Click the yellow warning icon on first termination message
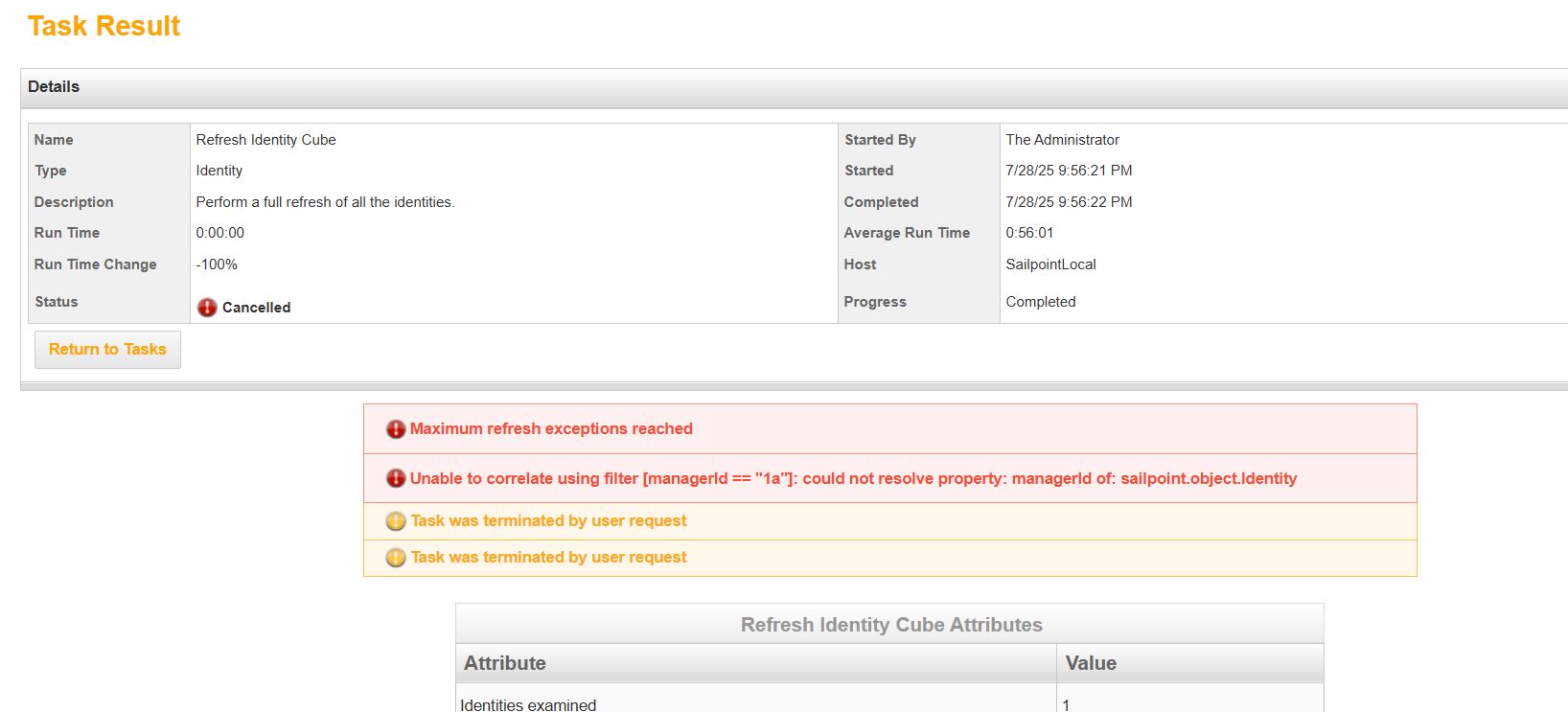1568x712 pixels. [x=396, y=520]
